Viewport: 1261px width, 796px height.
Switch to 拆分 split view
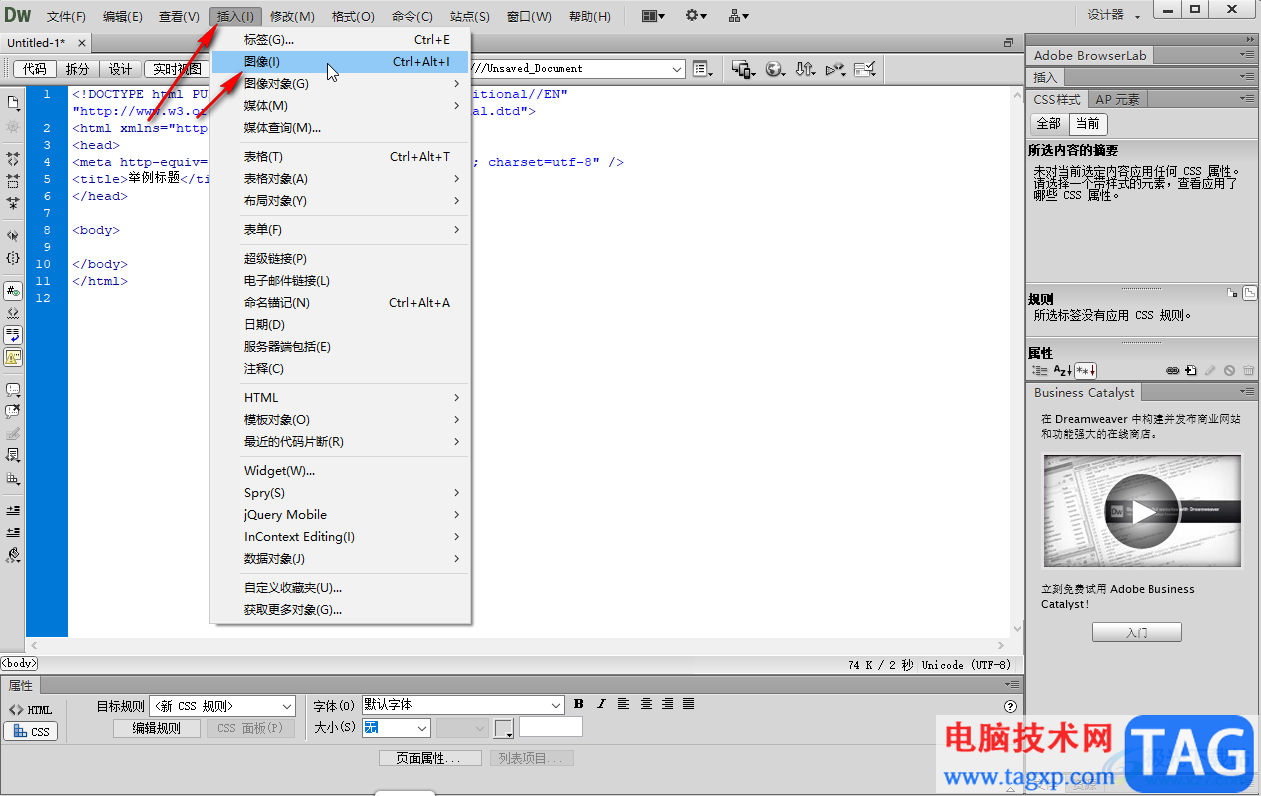[x=77, y=69]
